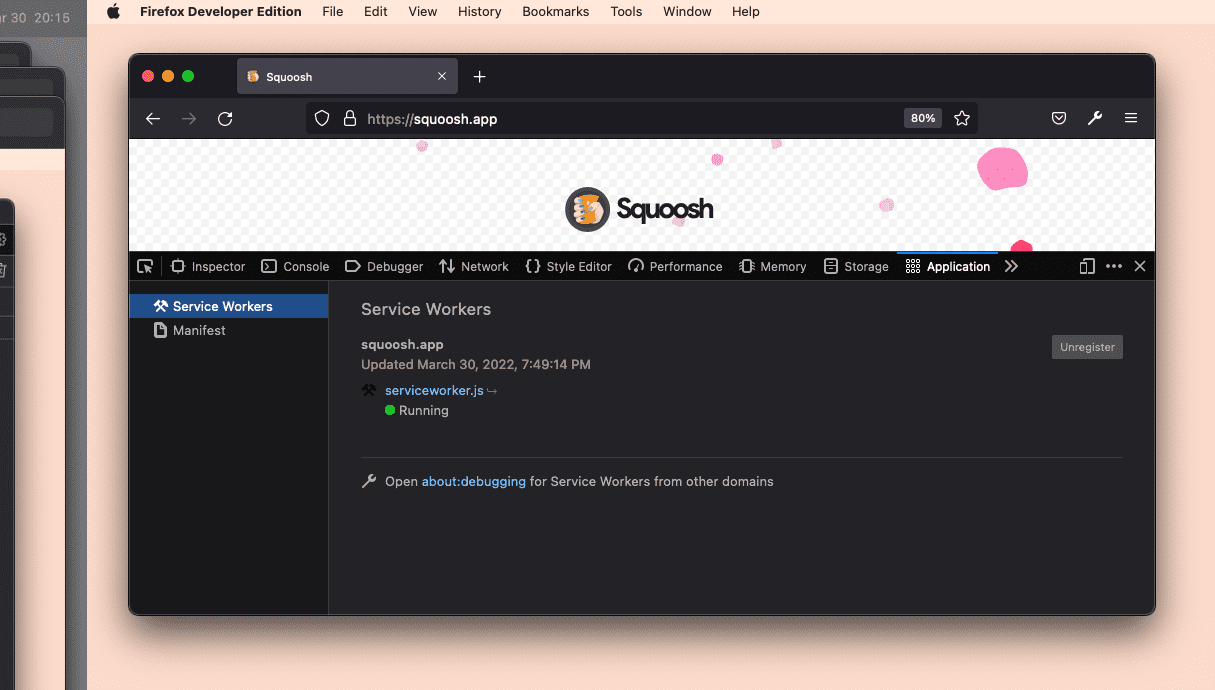
Task: Click the padlock security icon
Action: coord(349,118)
